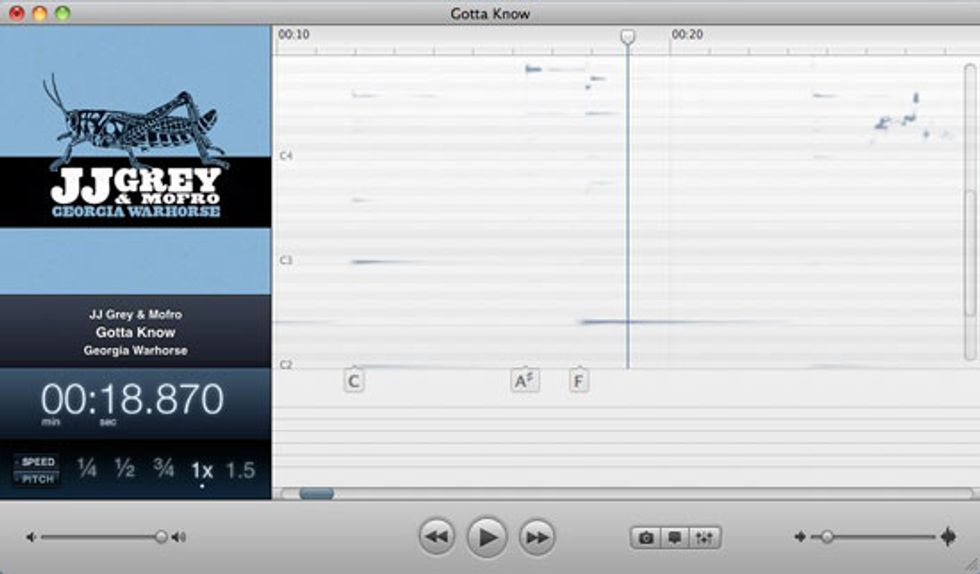Click the green zoom window button
The image size is (980, 574).
click(x=62, y=13)
